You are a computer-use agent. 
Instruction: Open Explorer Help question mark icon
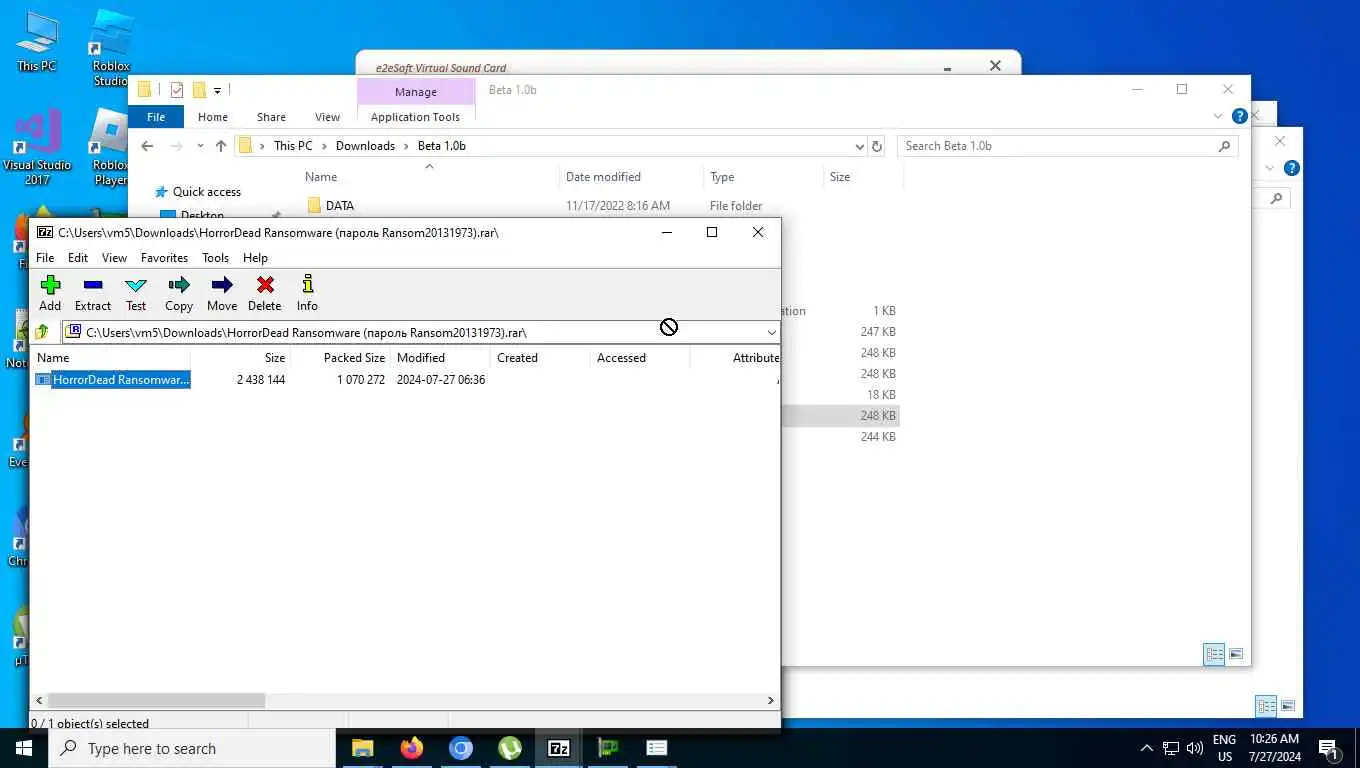coord(1240,117)
